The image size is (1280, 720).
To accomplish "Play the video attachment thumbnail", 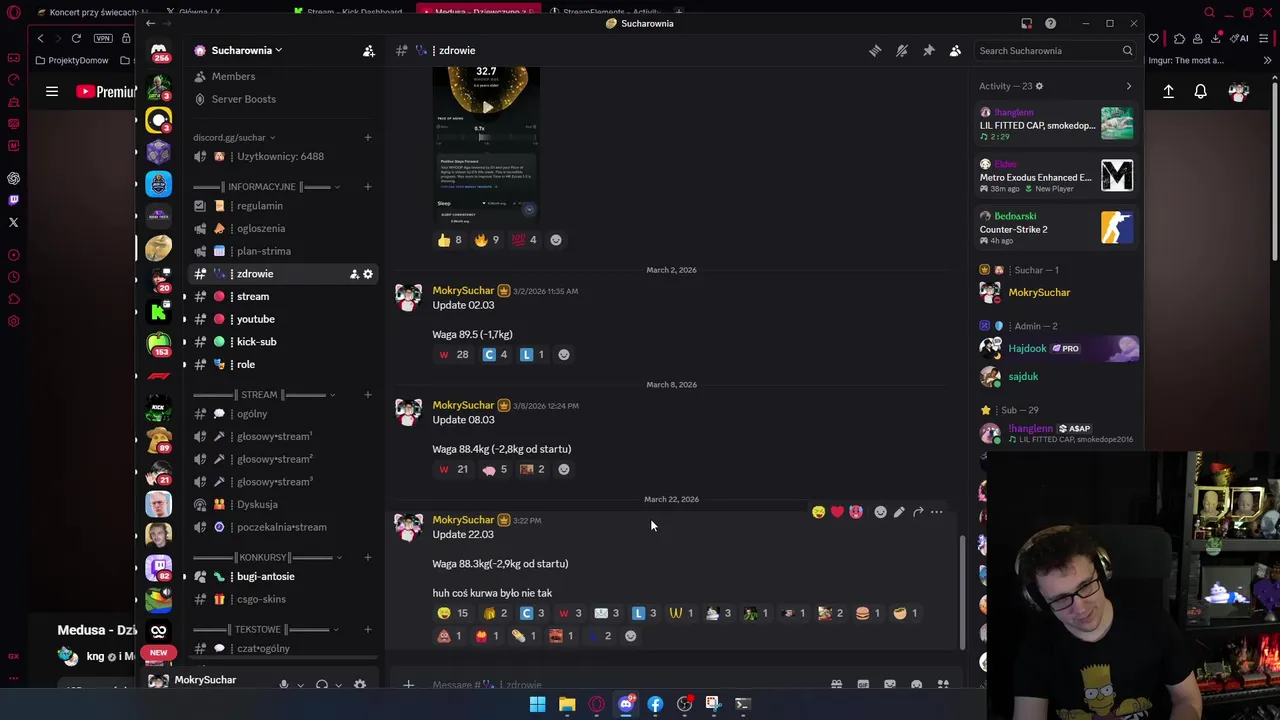I will [487, 107].
